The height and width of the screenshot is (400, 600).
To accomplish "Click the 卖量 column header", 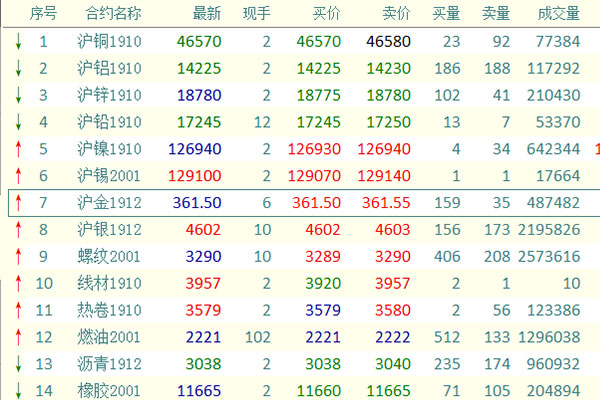I will pyautogui.click(x=496, y=14).
